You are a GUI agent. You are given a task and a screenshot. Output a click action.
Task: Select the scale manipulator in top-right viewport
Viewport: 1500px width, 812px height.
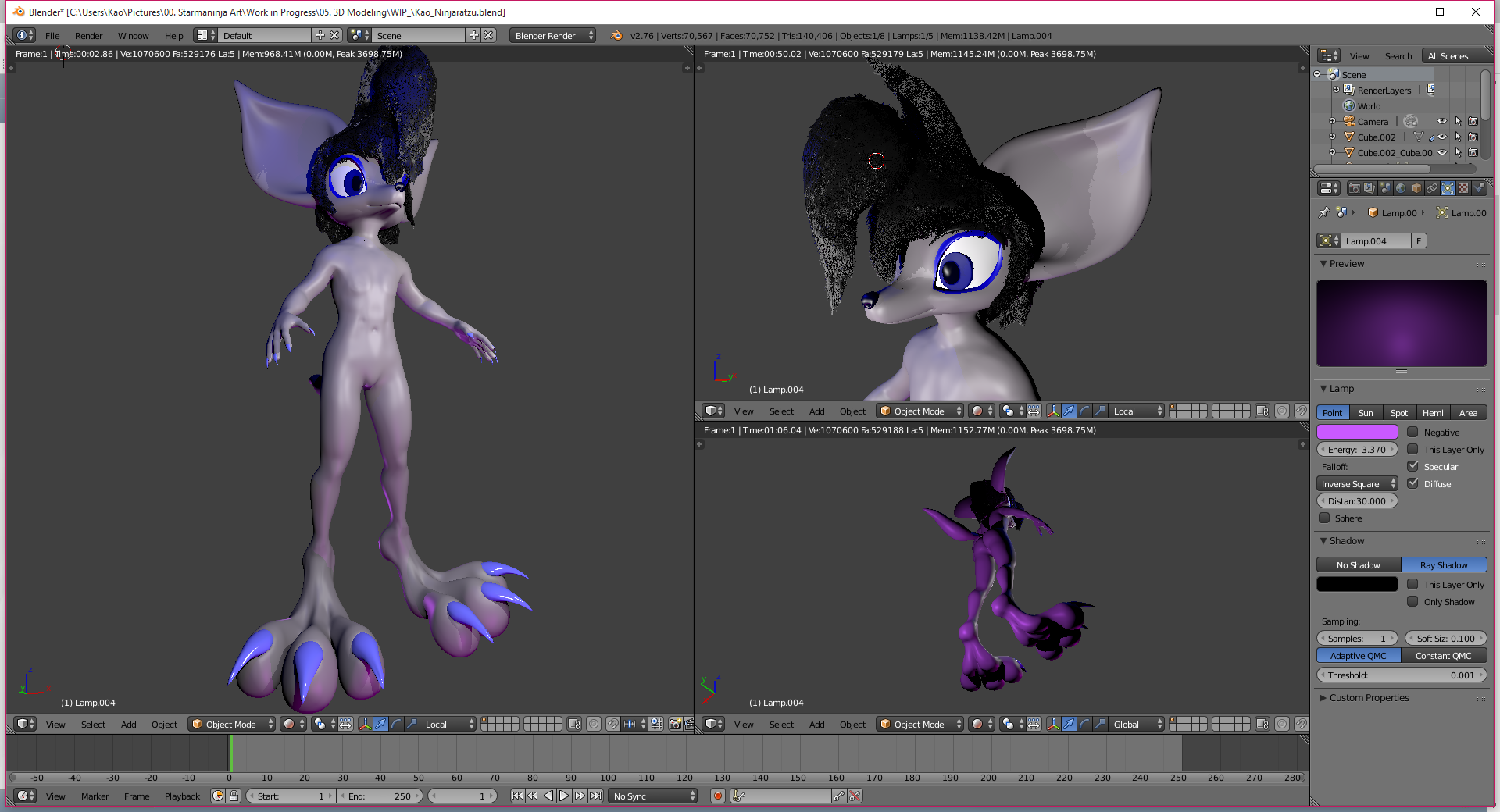tap(1100, 411)
